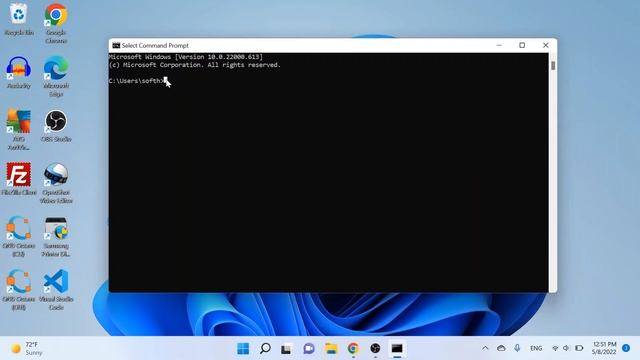Screen dimensions: 640x360
Task: Minimize the Command Prompt window
Action: [x=499, y=45]
